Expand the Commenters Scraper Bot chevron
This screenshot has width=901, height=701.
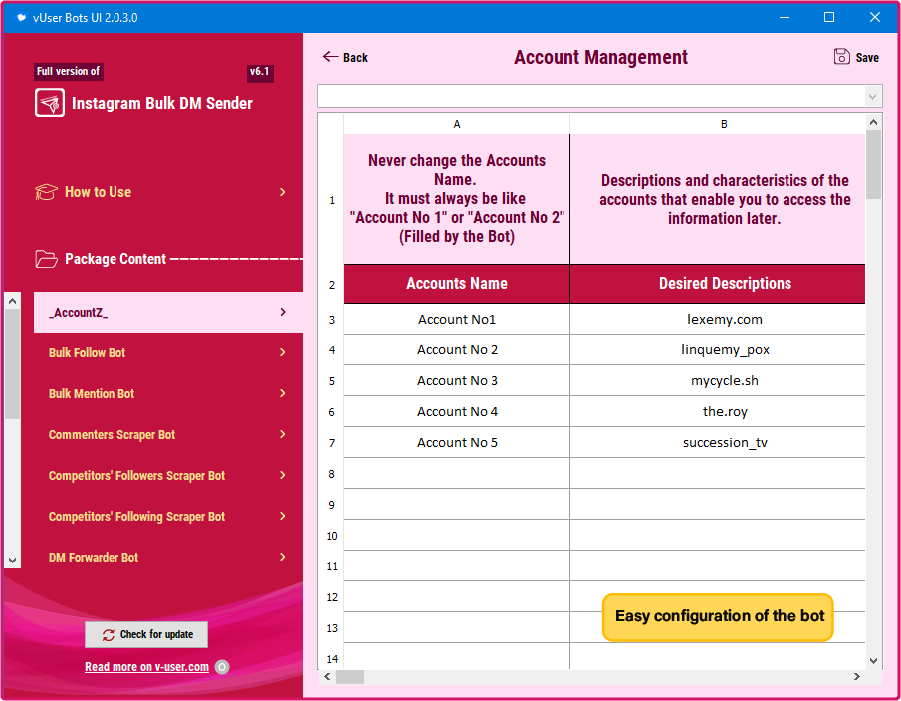[x=283, y=434]
